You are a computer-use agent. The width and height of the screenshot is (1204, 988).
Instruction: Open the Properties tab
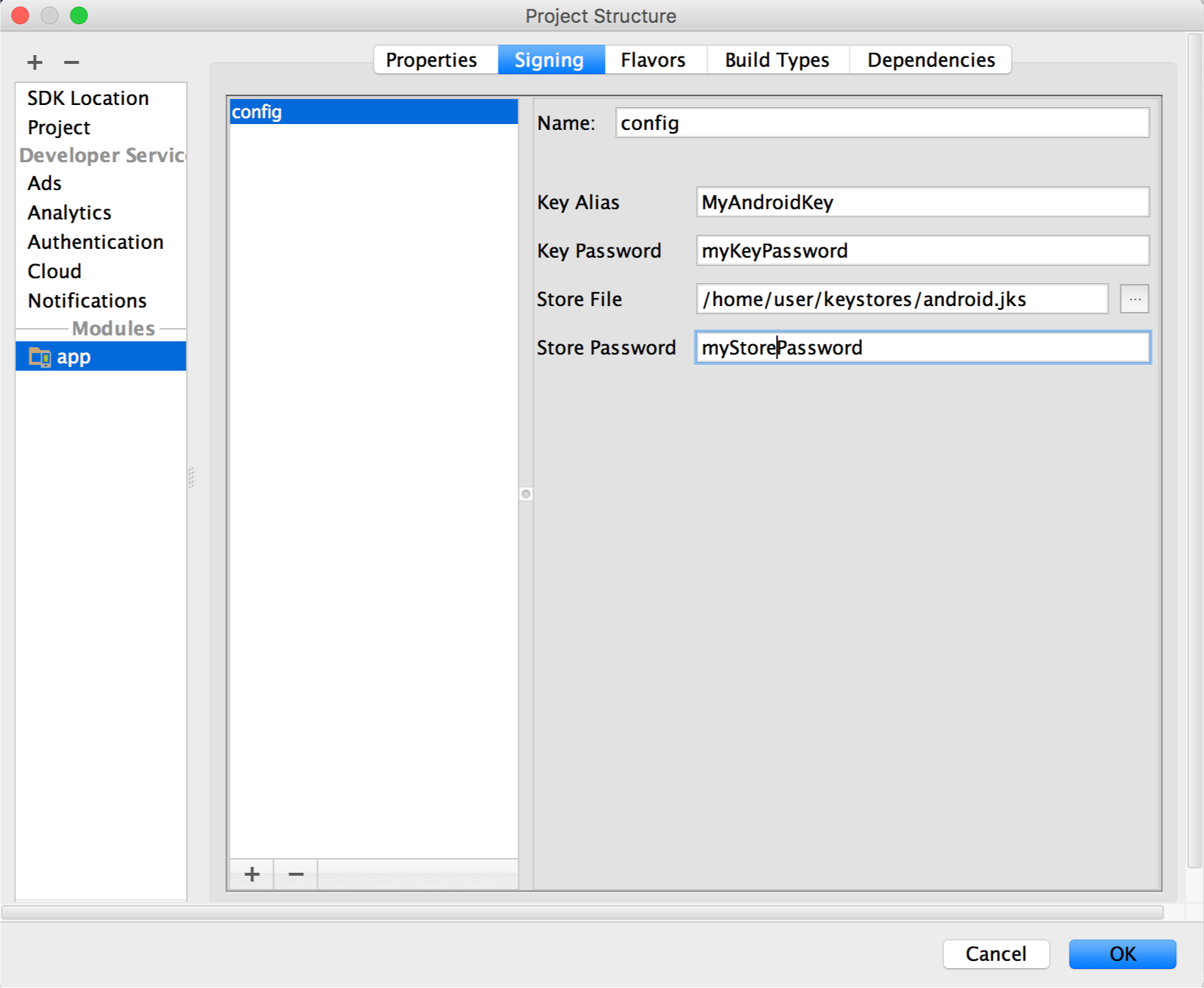(x=432, y=60)
